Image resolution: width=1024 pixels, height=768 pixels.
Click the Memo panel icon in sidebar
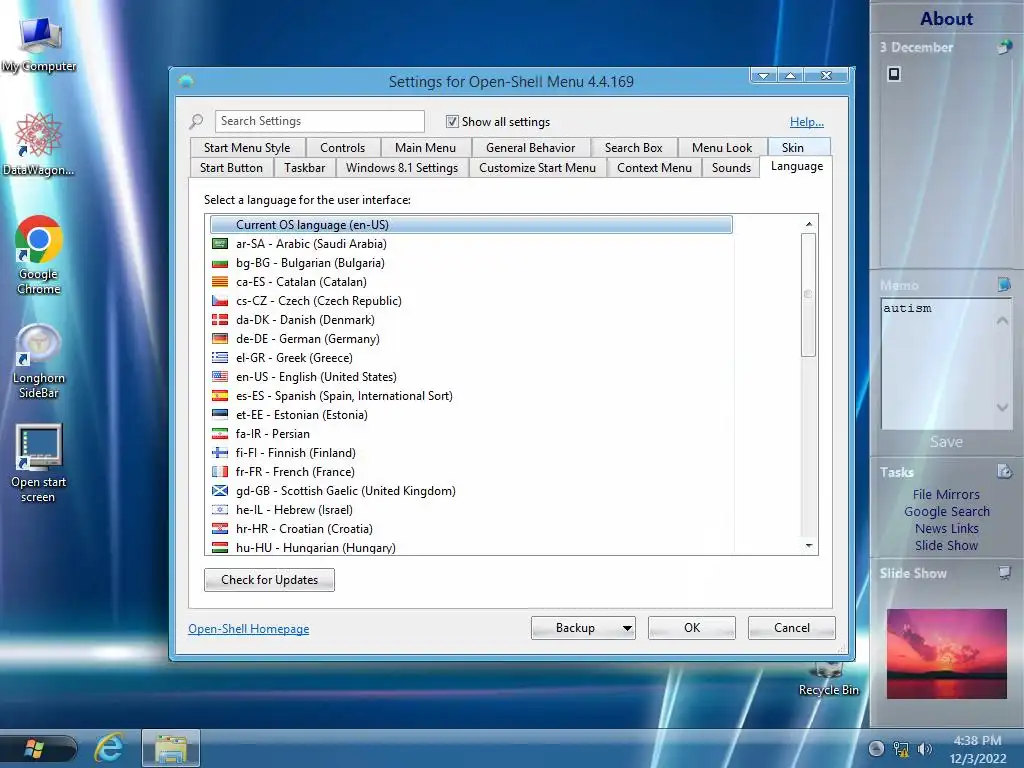(x=1004, y=284)
